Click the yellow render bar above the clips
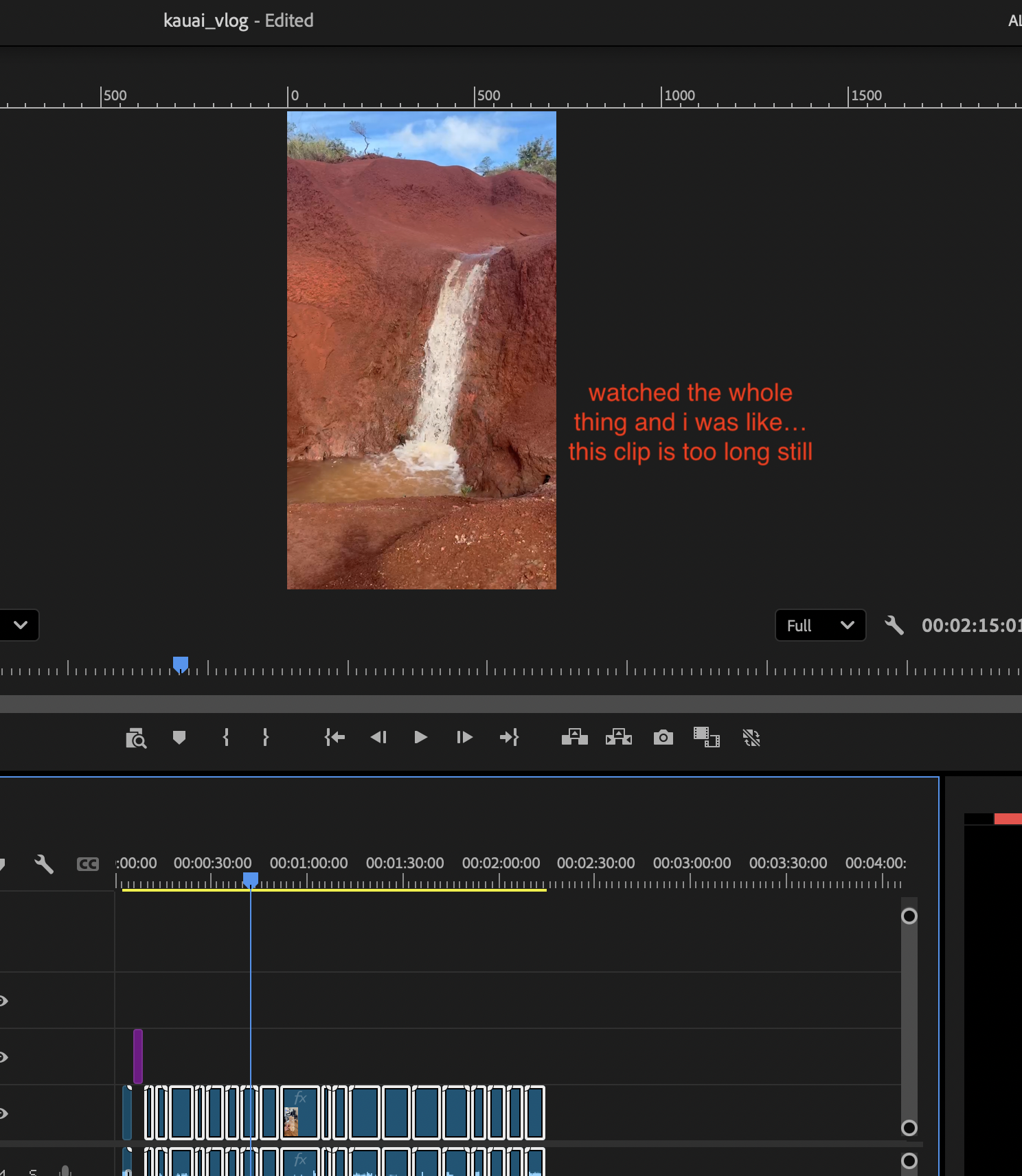 (x=334, y=890)
